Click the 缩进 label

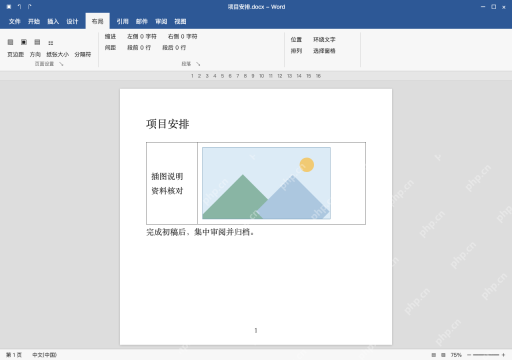(x=110, y=36)
